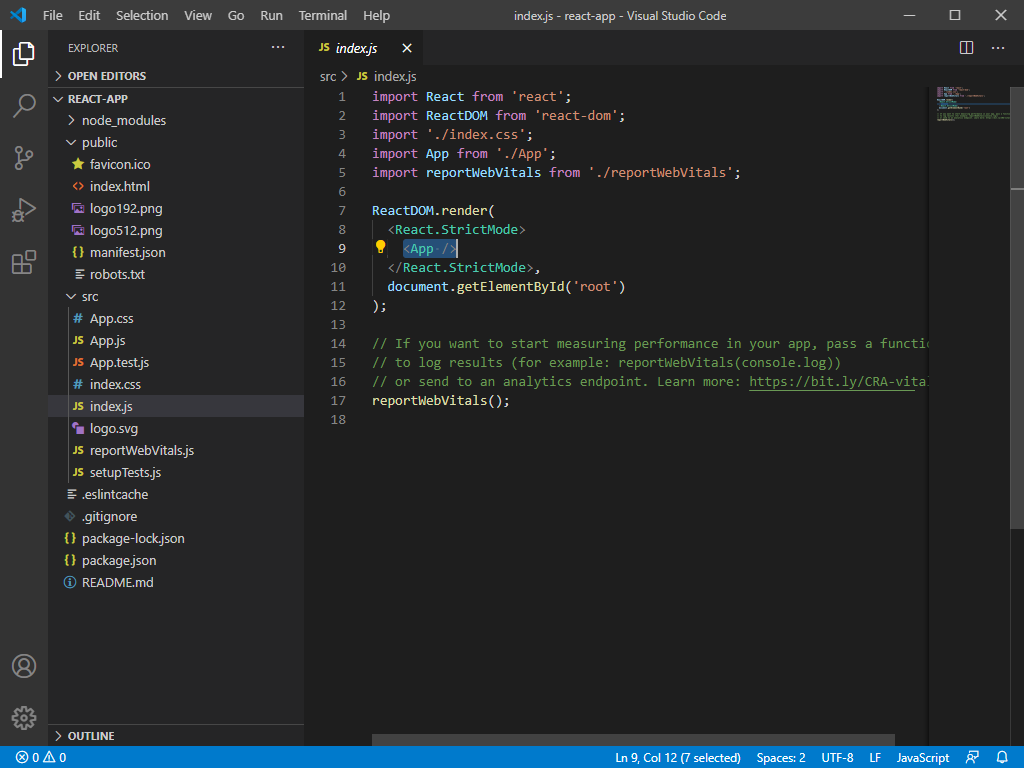1024x768 pixels.
Task: Select the index.js editor tab
Action: (363, 48)
